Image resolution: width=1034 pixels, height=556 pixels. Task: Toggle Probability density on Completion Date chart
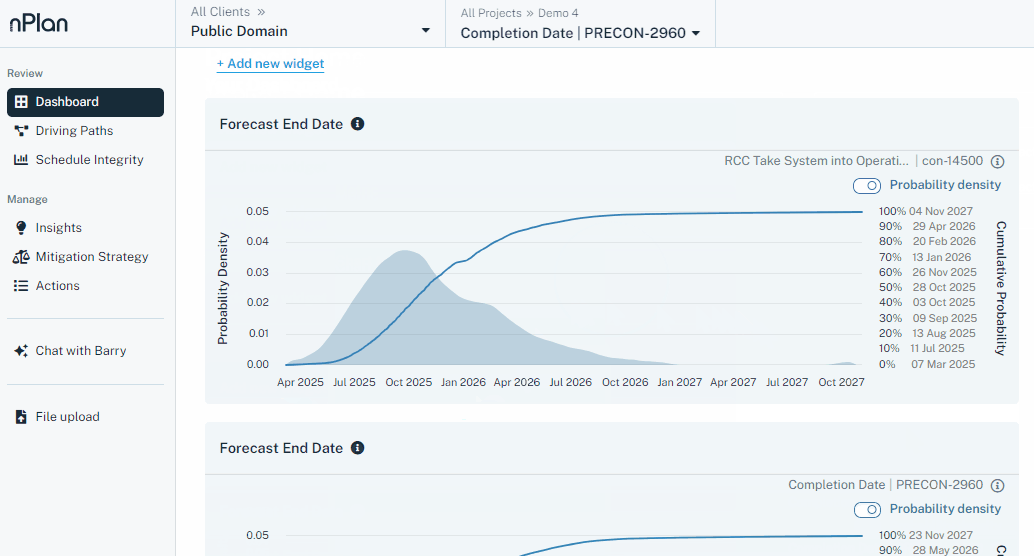pyautogui.click(x=867, y=510)
